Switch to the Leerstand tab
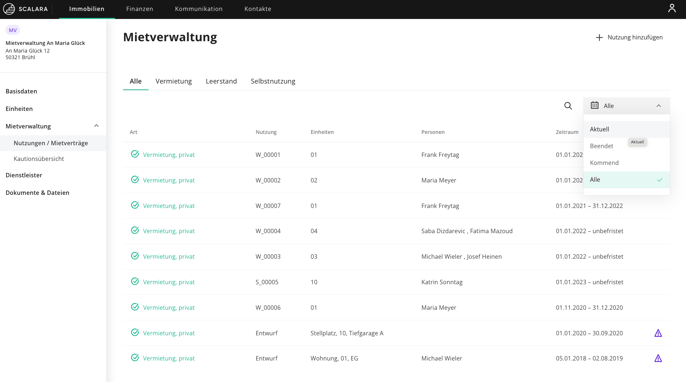The height and width of the screenshot is (382, 686). point(221,81)
